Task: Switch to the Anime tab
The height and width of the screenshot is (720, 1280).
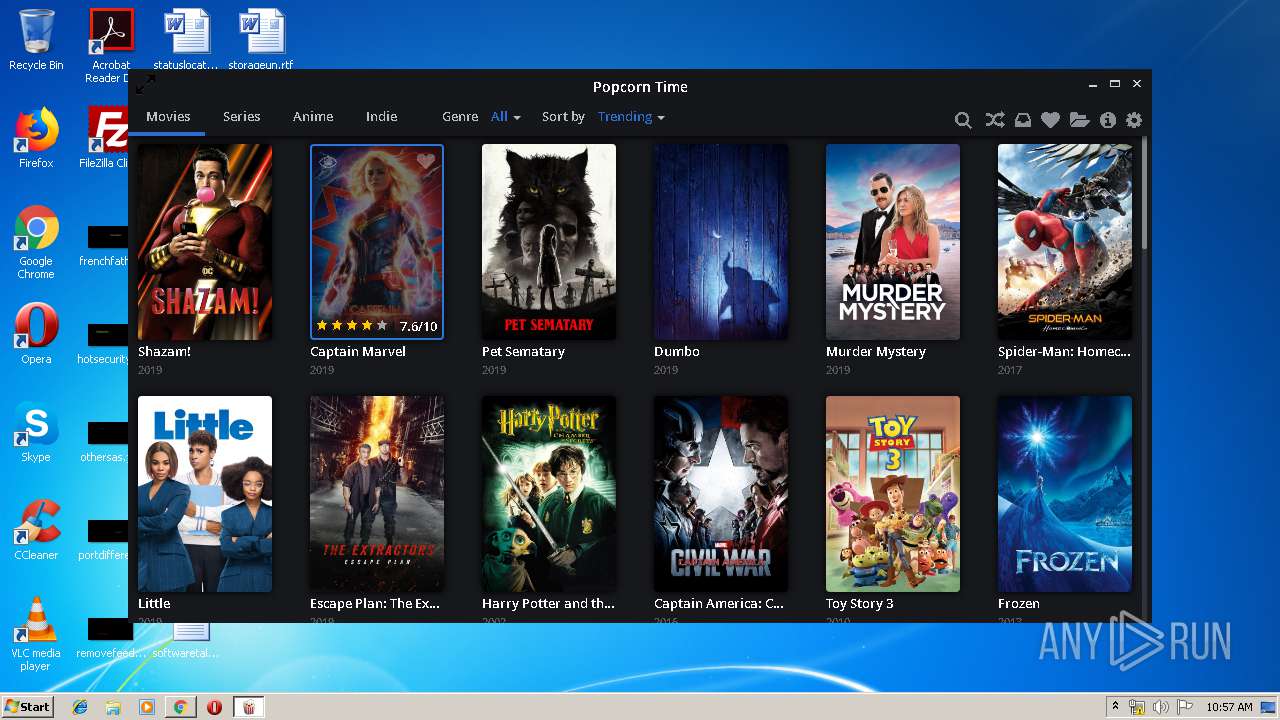Action: click(313, 117)
